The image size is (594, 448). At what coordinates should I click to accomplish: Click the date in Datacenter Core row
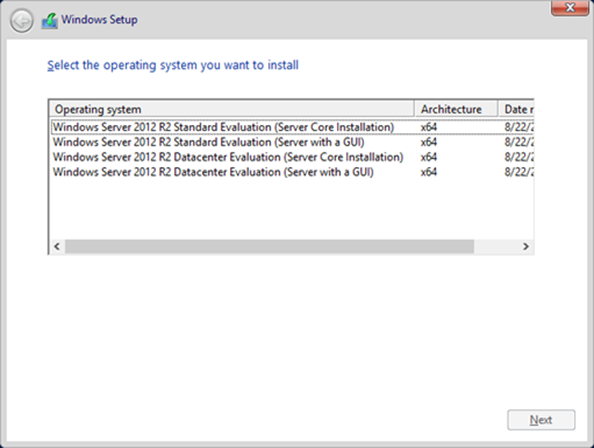519,157
